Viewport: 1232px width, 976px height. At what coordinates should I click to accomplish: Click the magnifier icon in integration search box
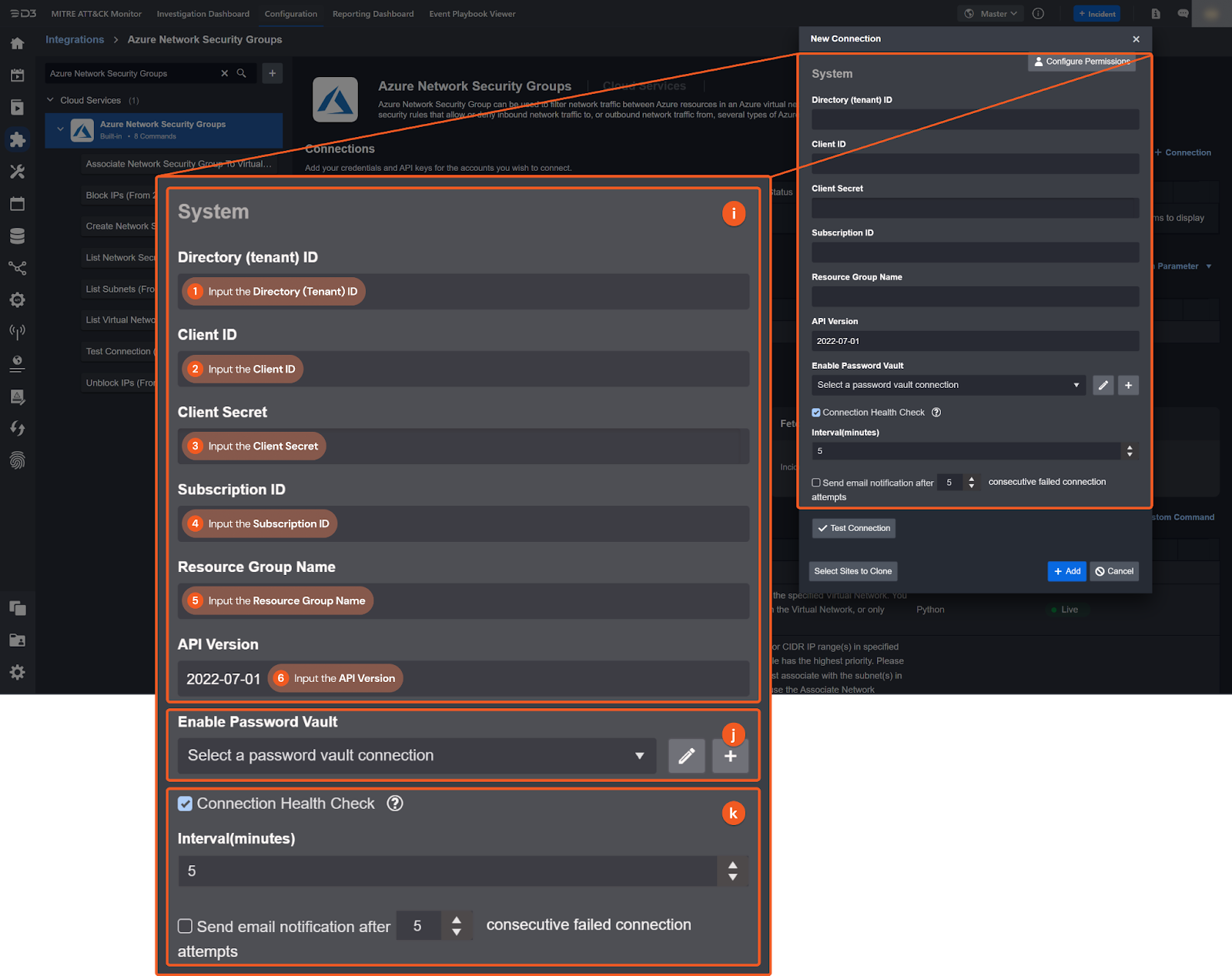(x=241, y=73)
